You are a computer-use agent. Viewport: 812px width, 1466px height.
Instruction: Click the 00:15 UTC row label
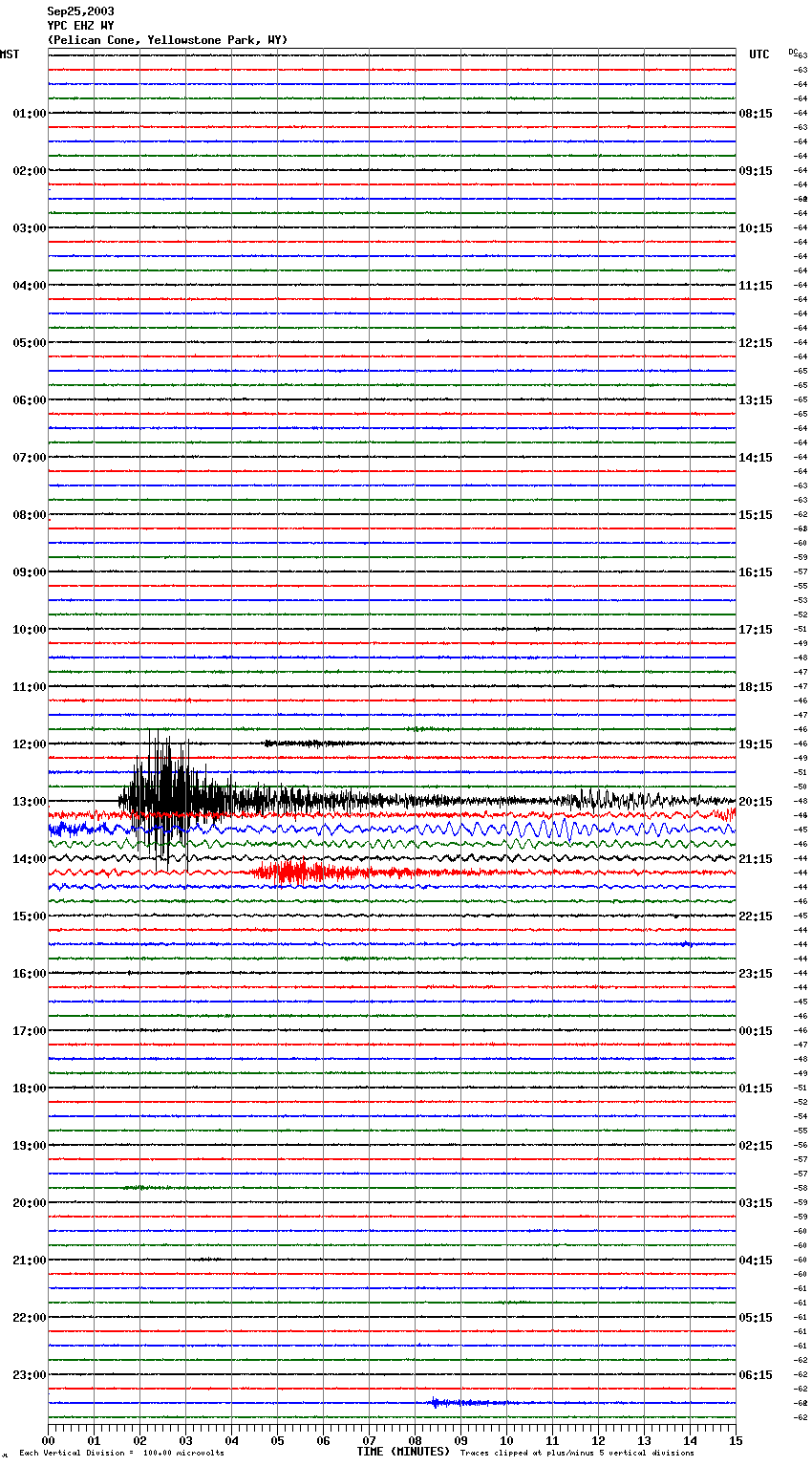pyautogui.click(x=756, y=1031)
